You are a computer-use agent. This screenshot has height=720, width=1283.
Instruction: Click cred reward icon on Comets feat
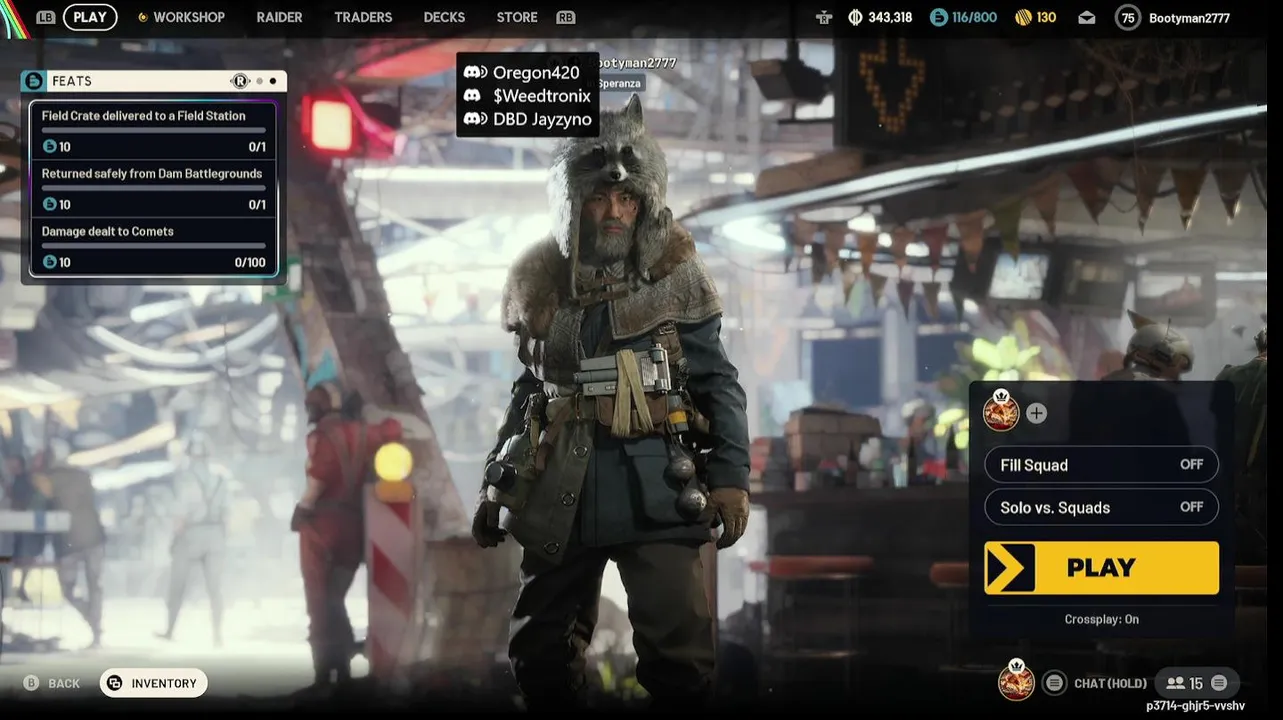coord(49,263)
